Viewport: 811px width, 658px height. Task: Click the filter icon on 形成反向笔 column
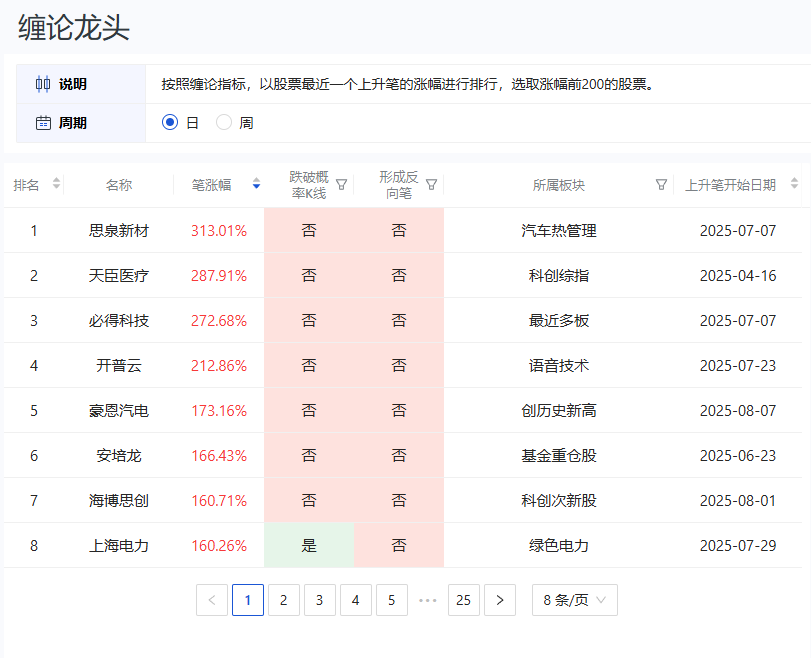tap(431, 184)
